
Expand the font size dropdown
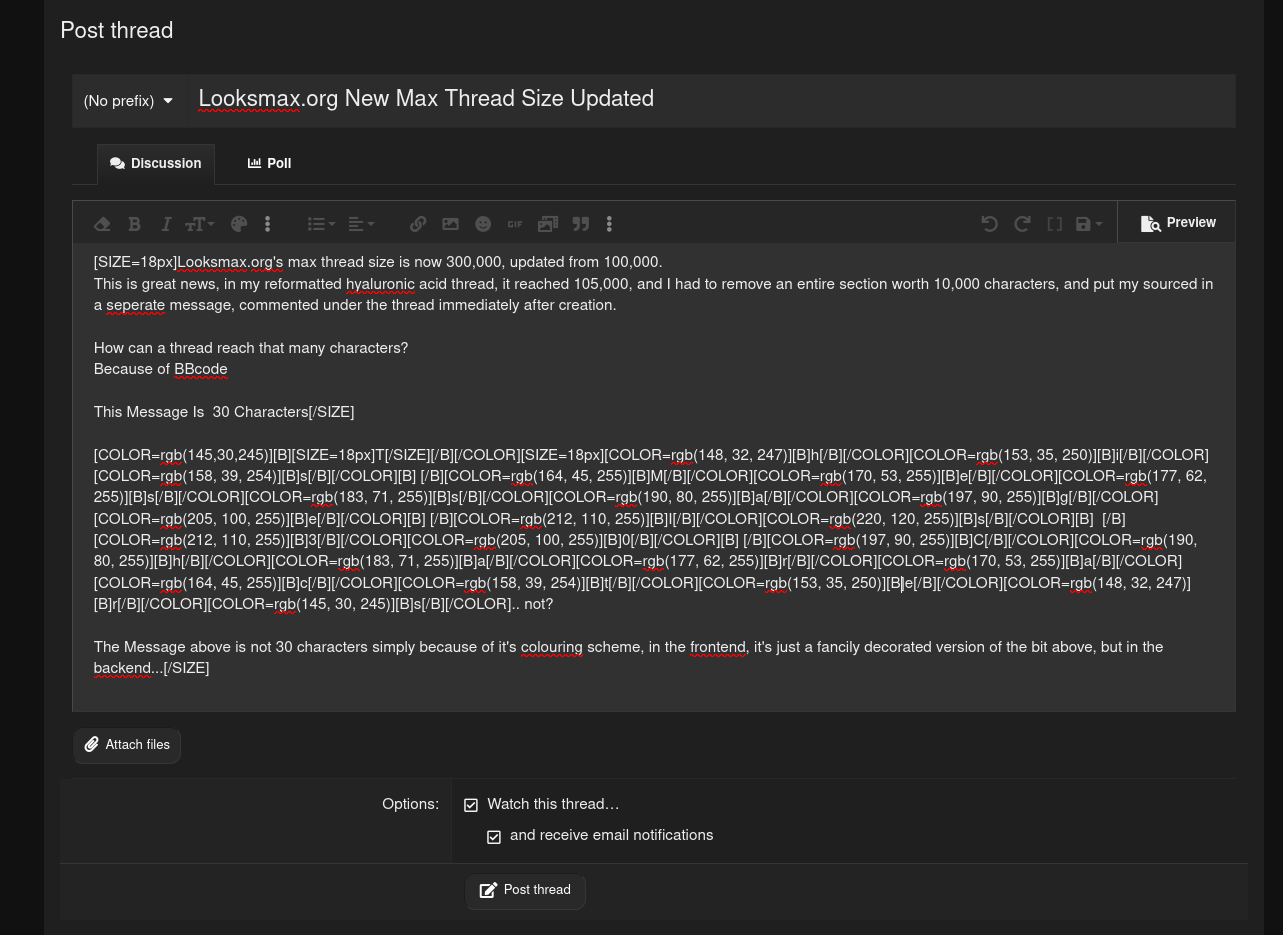(x=200, y=224)
